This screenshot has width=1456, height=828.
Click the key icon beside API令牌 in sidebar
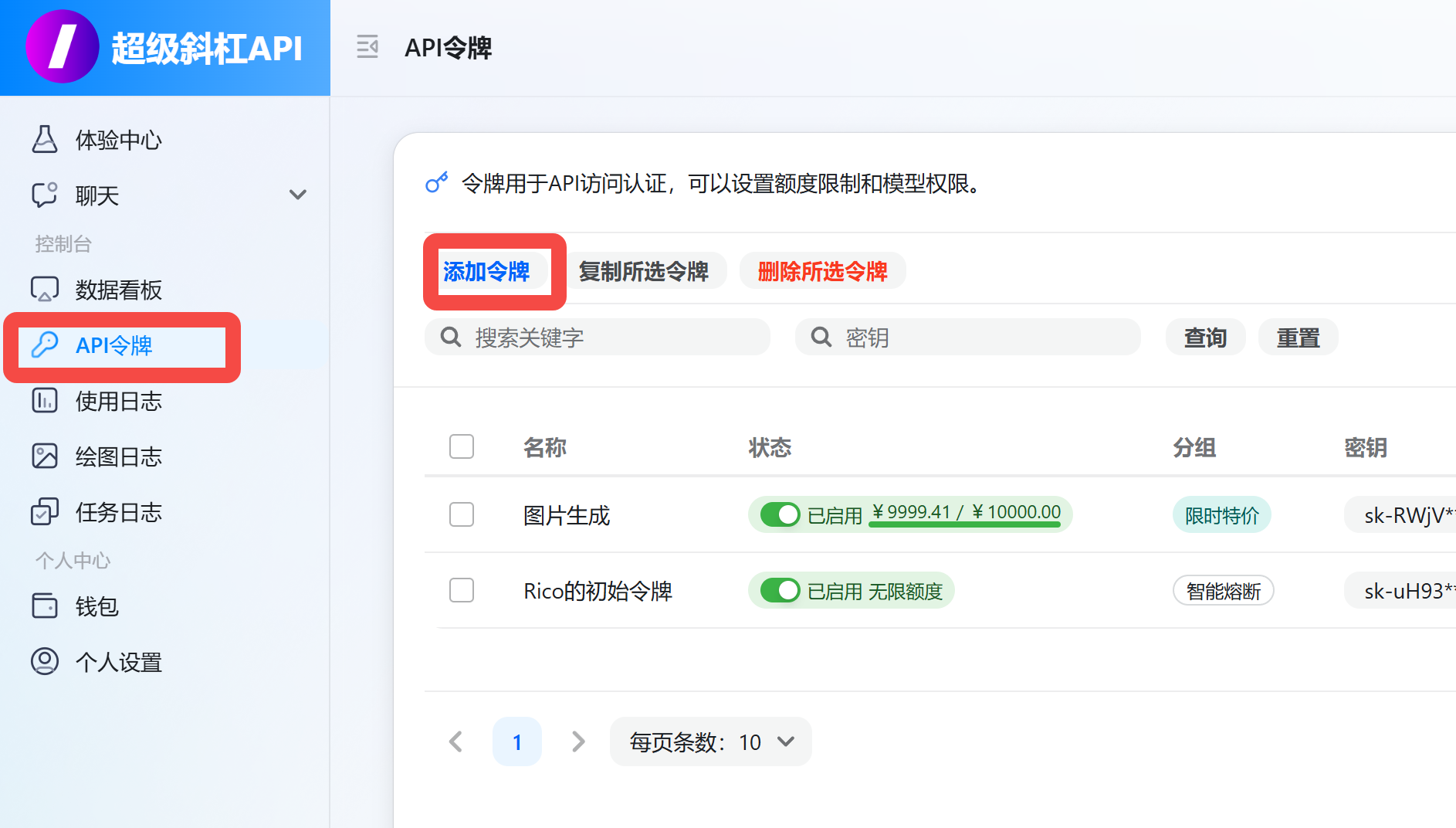(46, 345)
